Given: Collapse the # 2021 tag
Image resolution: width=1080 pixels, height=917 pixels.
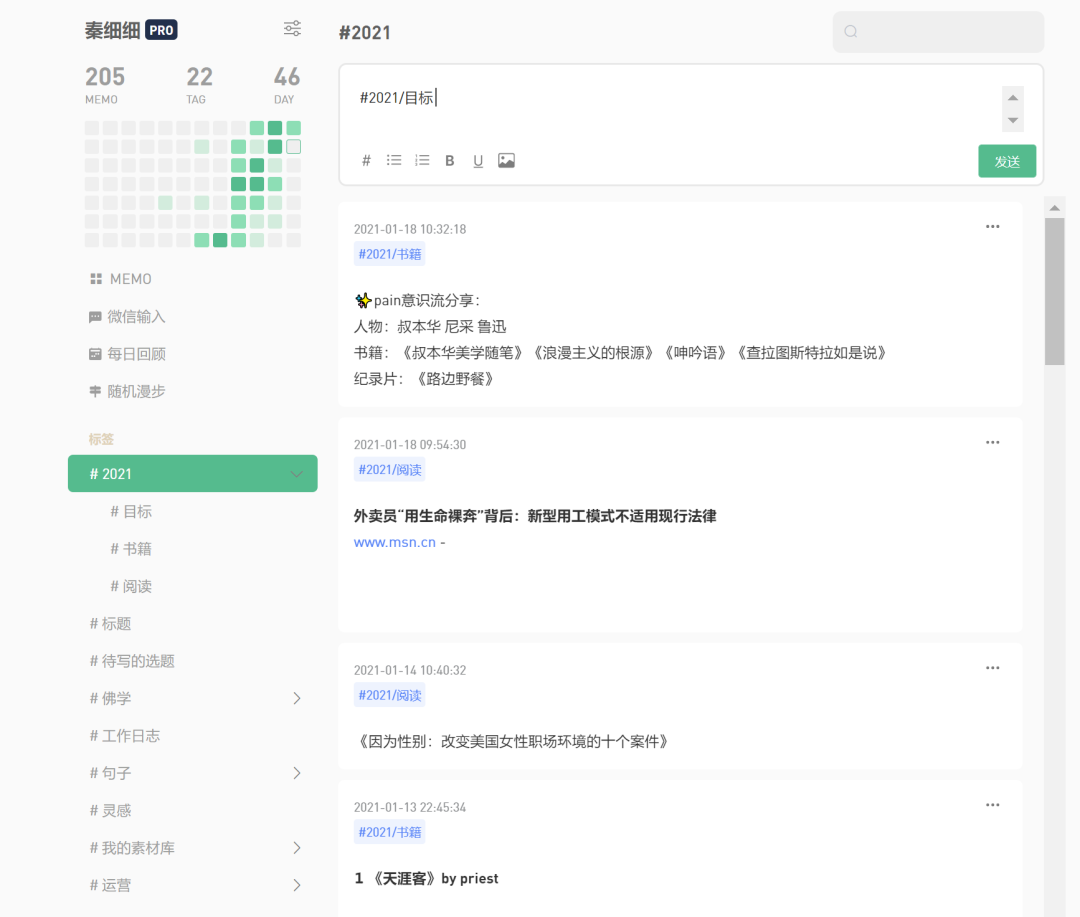Looking at the screenshot, I should coord(297,474).
